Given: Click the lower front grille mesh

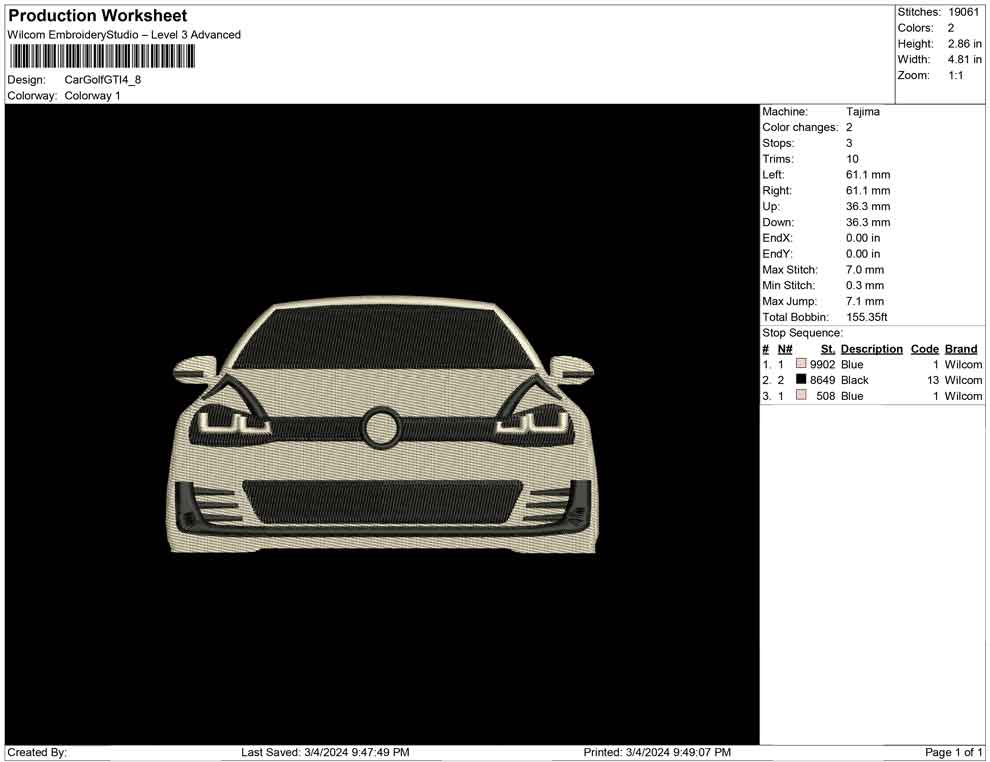Looking at the screenshot, I should [x=382, y=501].
